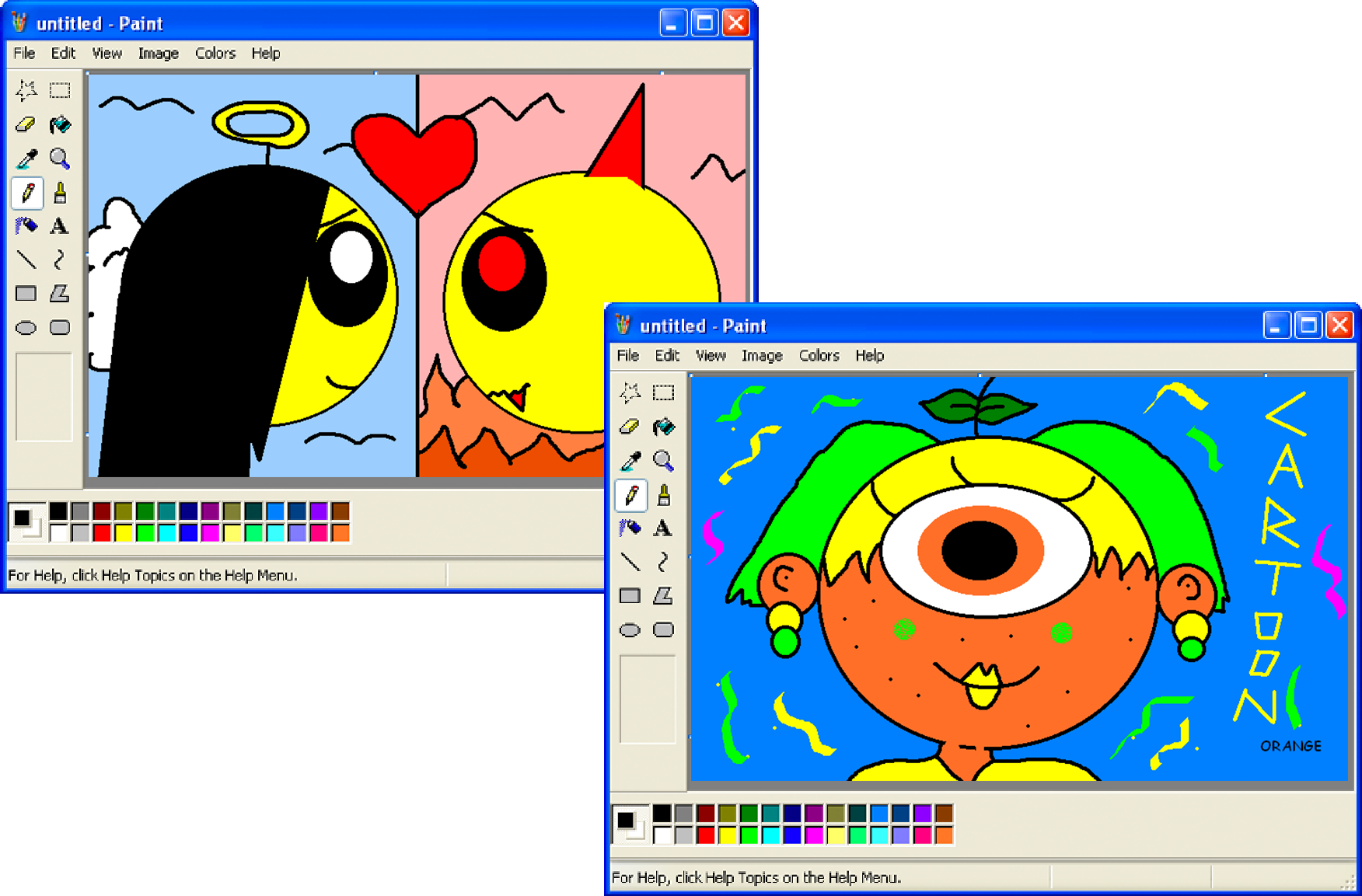The image size is (1362, 896).
Task: Activate the Magnifier tool
Action: [x=664, y=461]
